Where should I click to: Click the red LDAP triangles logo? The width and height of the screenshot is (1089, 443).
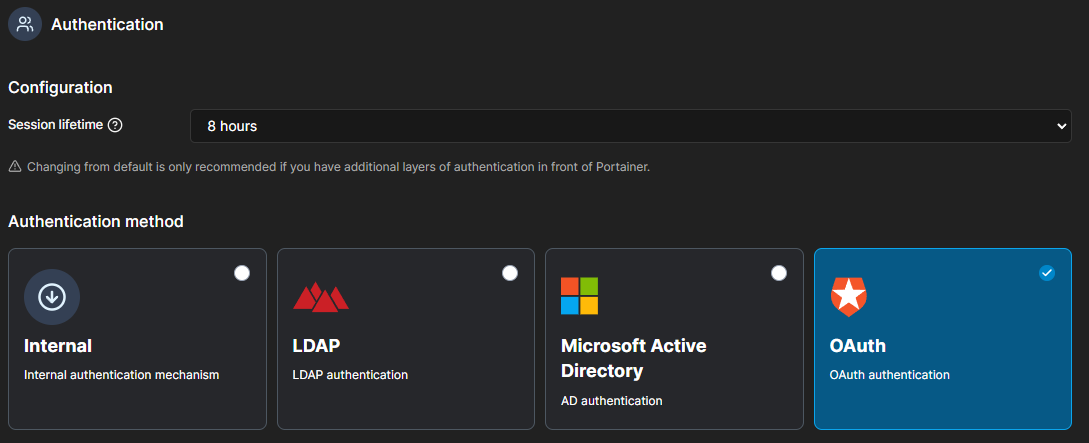coord(321,296)
